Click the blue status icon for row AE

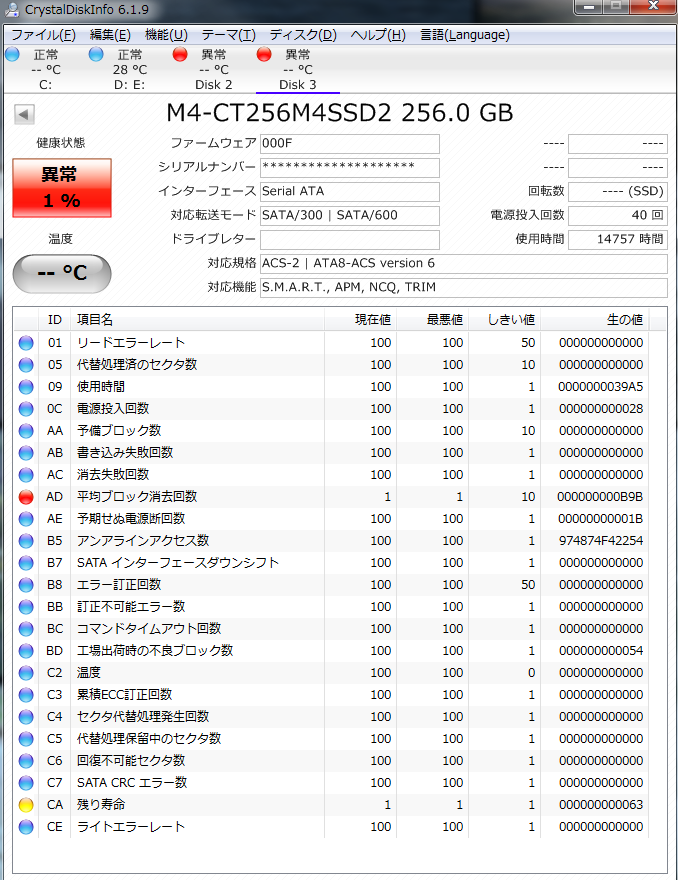point(26,519)
